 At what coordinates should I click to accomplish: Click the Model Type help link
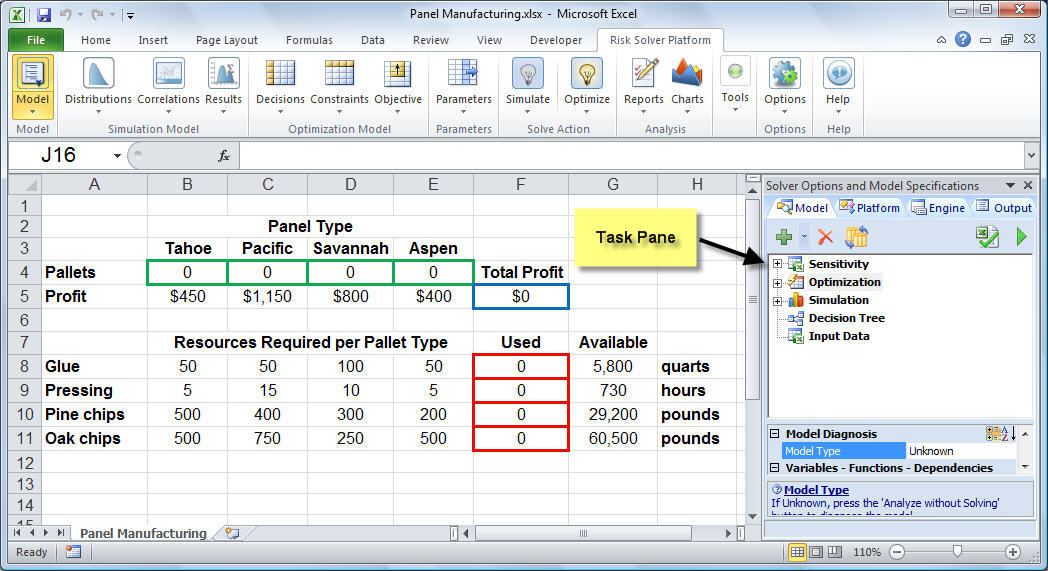click(816, 490)
